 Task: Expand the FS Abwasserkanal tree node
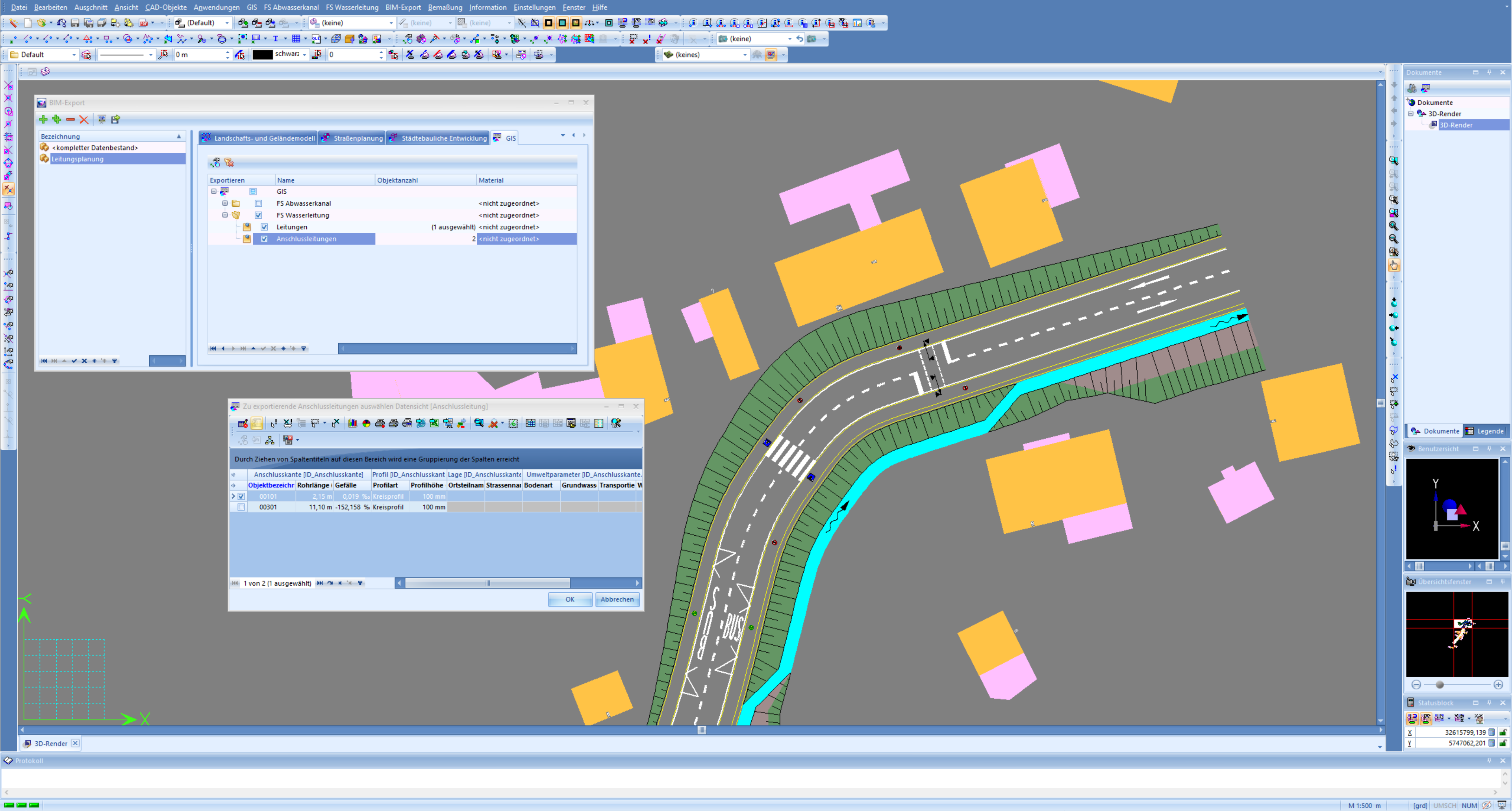coord(225,203)
